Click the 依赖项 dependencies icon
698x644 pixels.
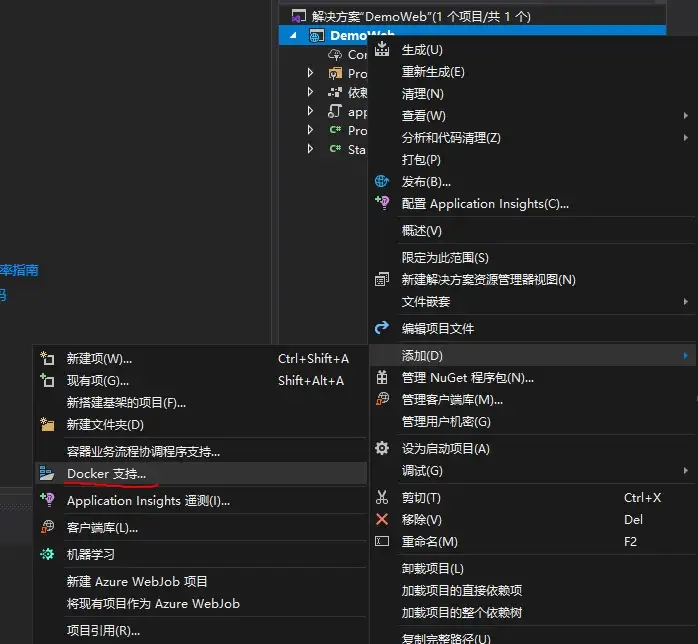tap(335, 92)
